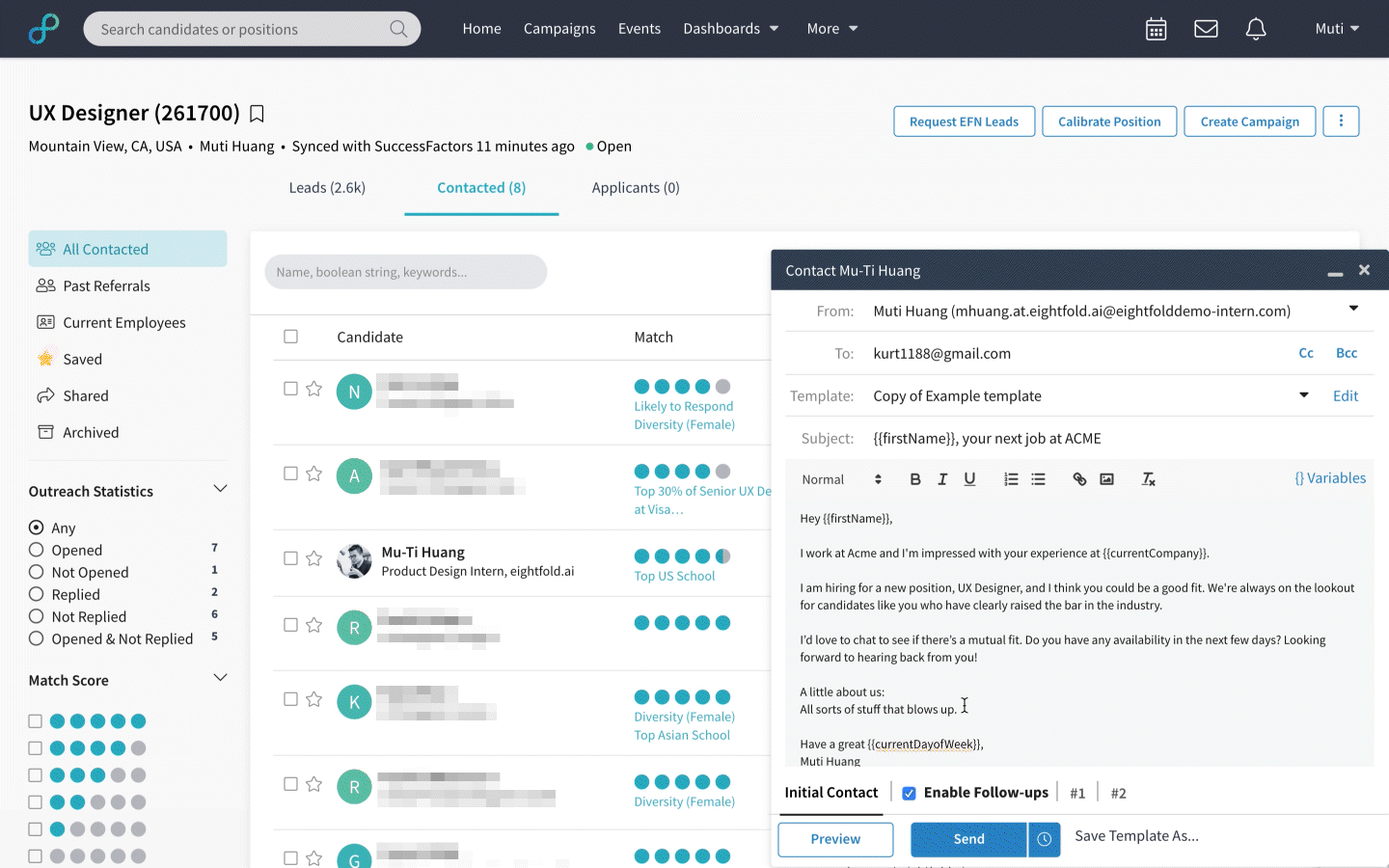This screenshot has width=1389, height=868.
Task: Select the Not Opened filter
Action: (37, 572)
